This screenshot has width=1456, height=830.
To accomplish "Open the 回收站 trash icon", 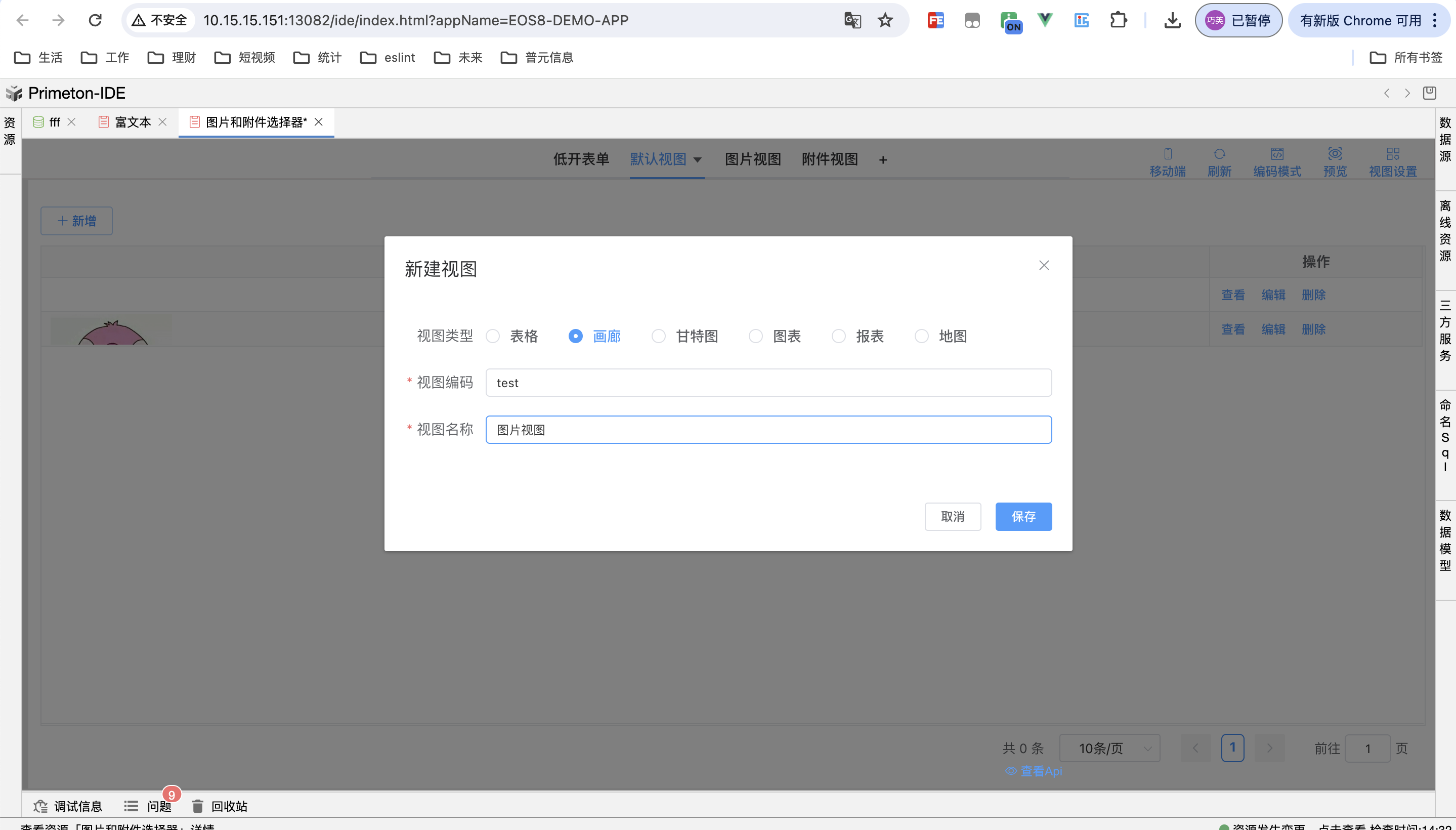I will click(198, 806).
